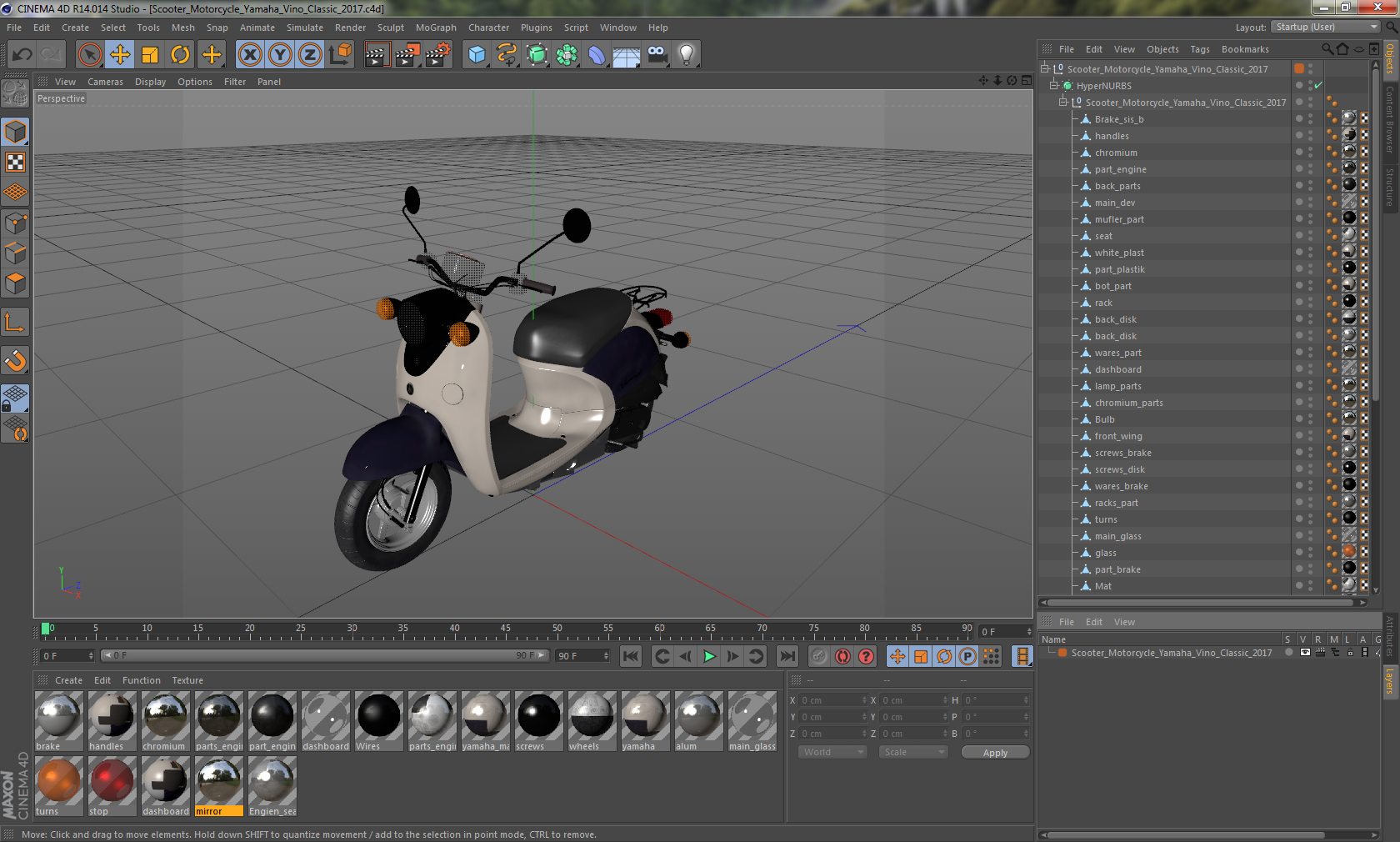Activate the Move tool in top toolbar
Image resolution: width=1400 pixels, height=842 pixels.
coord(120,55)
